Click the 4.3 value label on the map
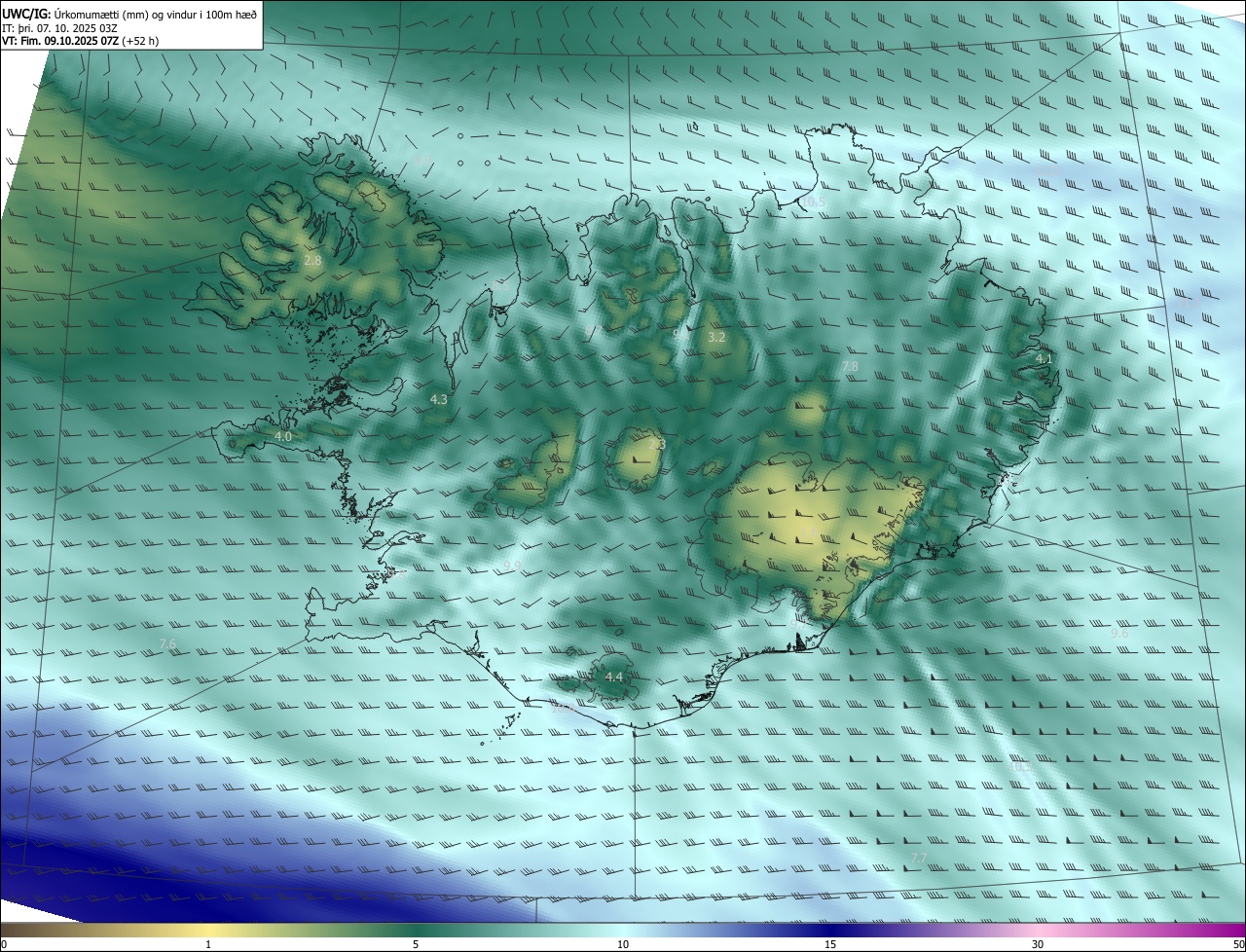 click(439, 399)
